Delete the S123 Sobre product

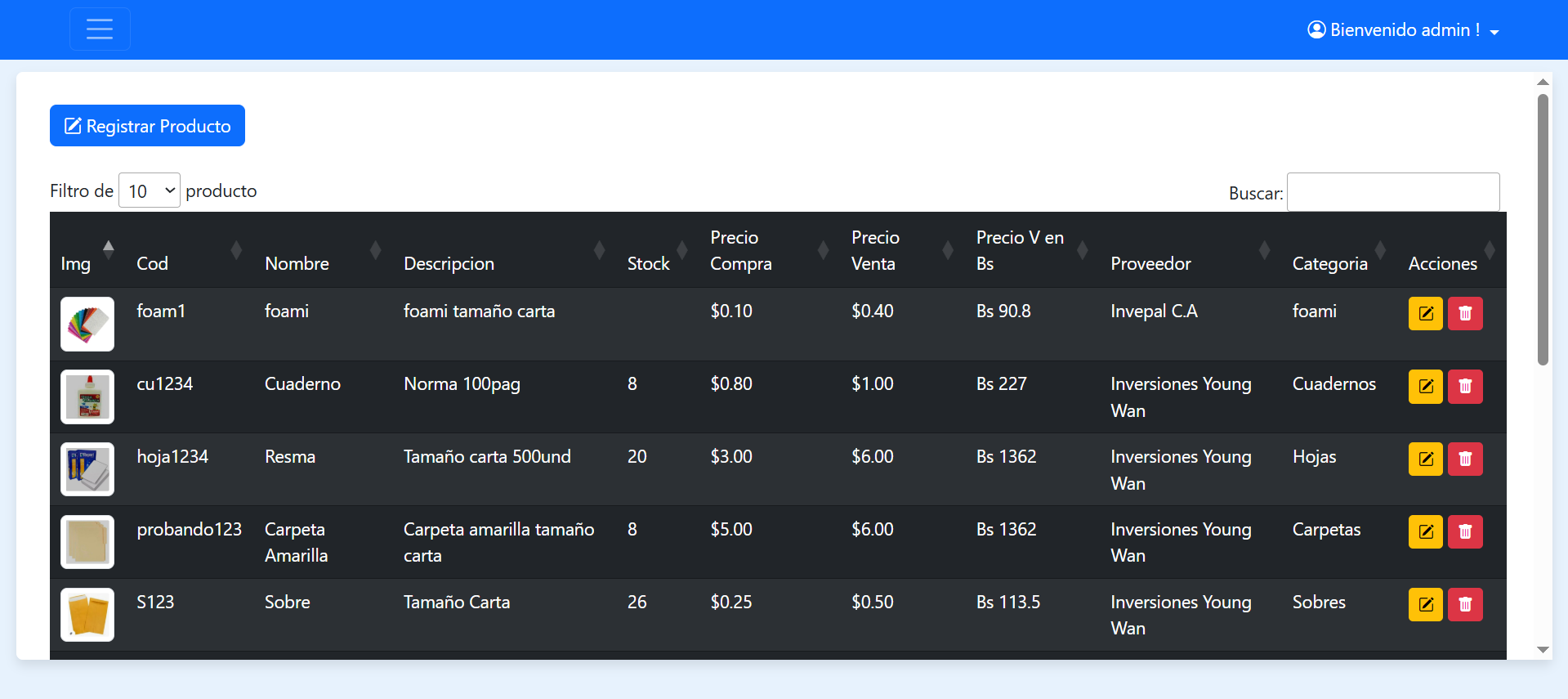[x=1464, y=605]
